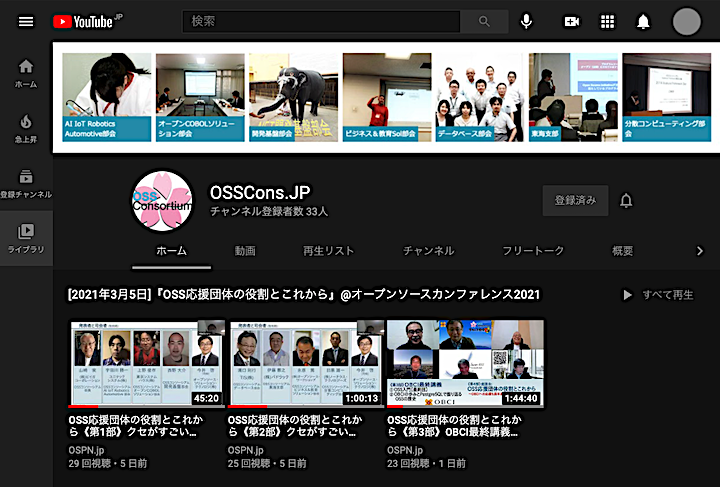
Task: Play the 1:00:13 第2部 video thumbnail
Action: pyautogui.click(x=306, y=363)
